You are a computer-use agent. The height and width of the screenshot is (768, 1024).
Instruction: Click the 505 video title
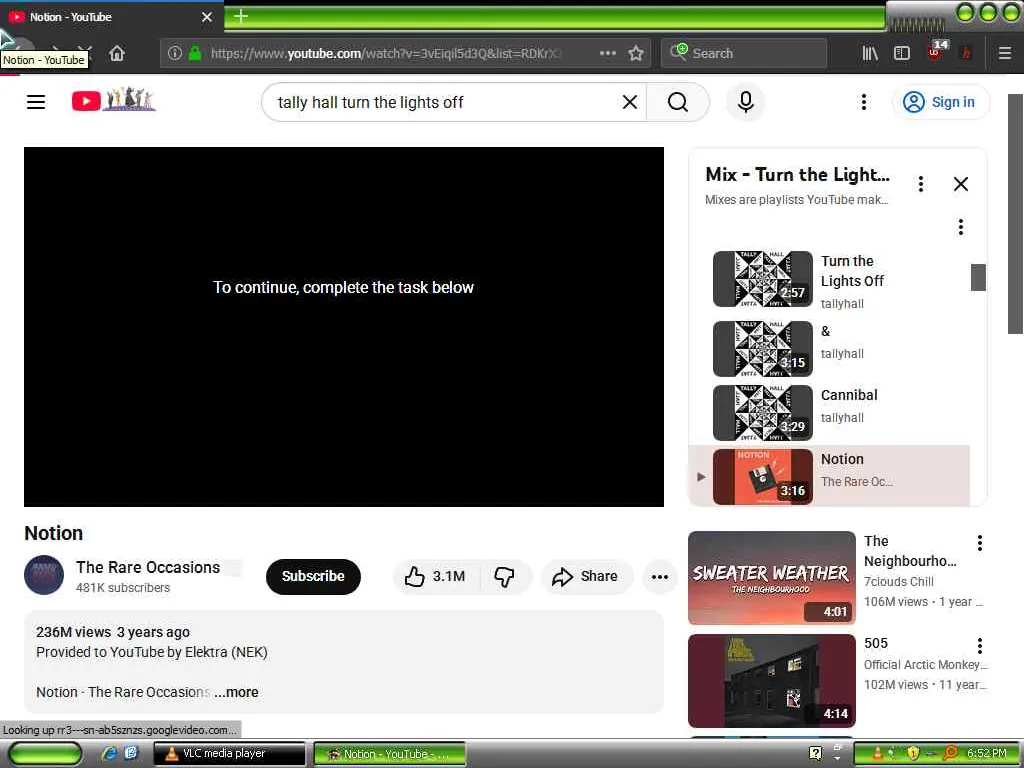pos(876,643)
